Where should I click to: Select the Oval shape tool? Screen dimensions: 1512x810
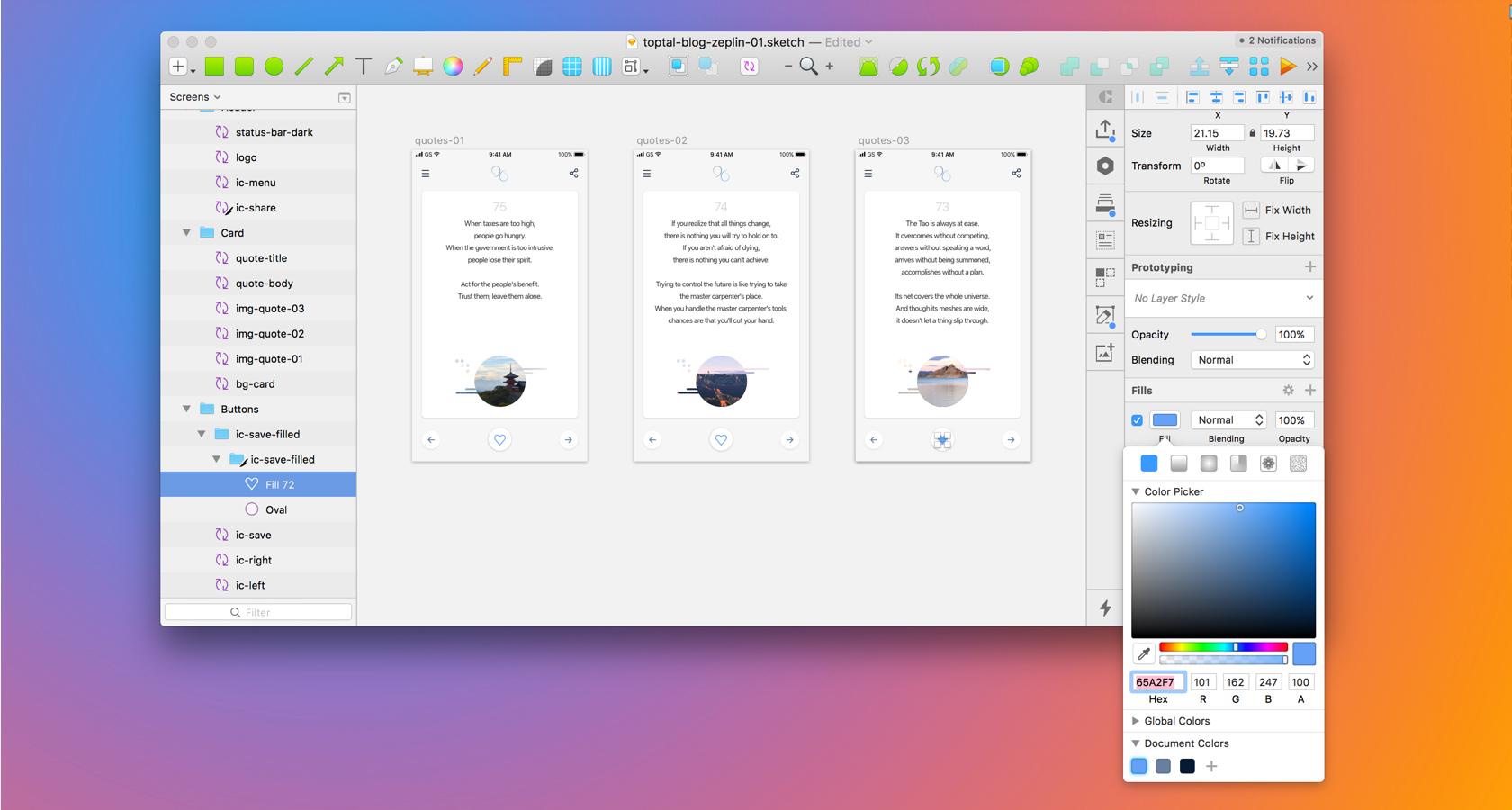274,67
